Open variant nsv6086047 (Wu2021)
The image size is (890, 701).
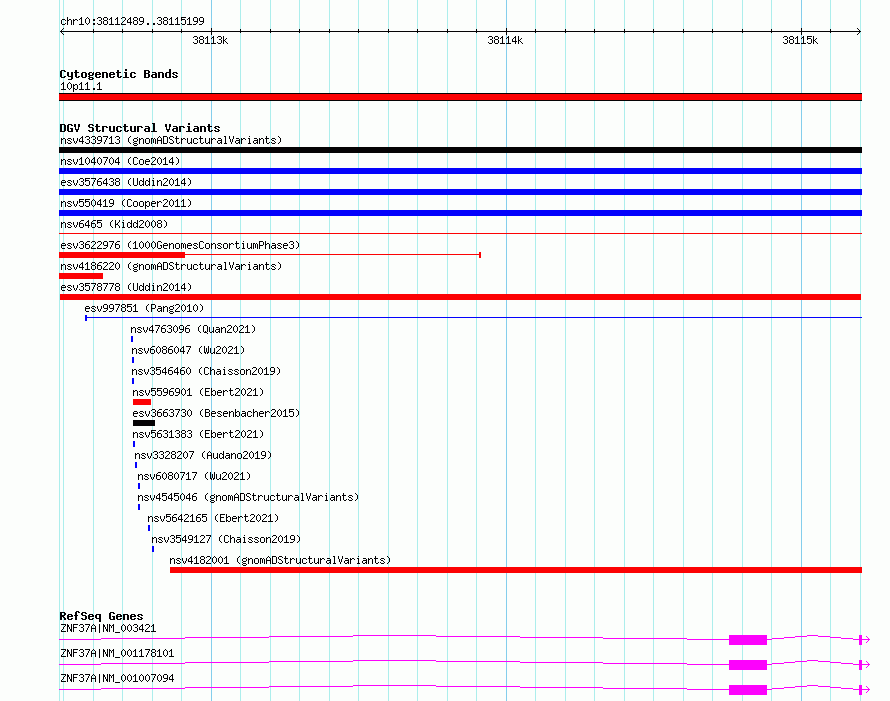[188, 350]
